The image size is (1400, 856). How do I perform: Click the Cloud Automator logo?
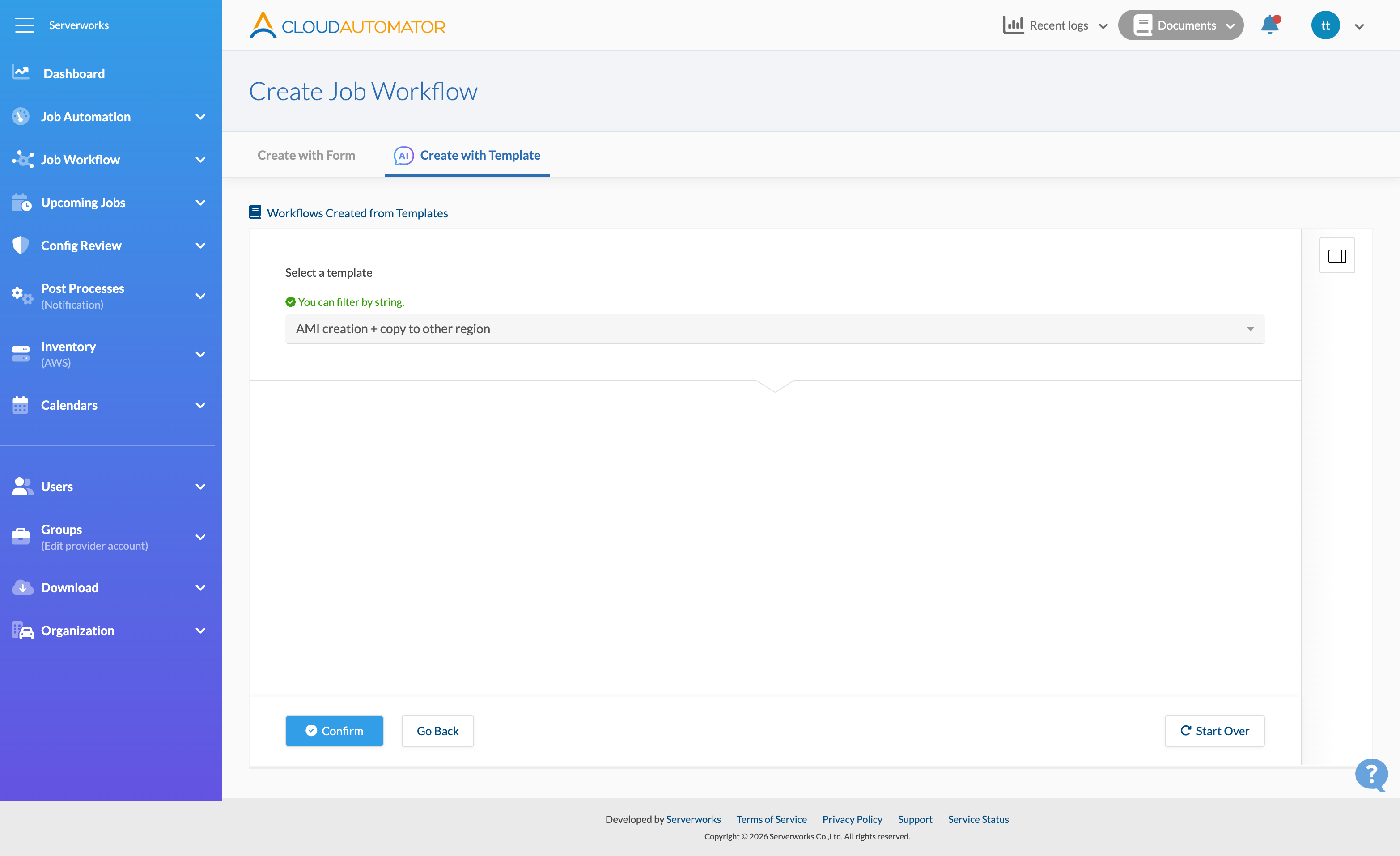347,25
